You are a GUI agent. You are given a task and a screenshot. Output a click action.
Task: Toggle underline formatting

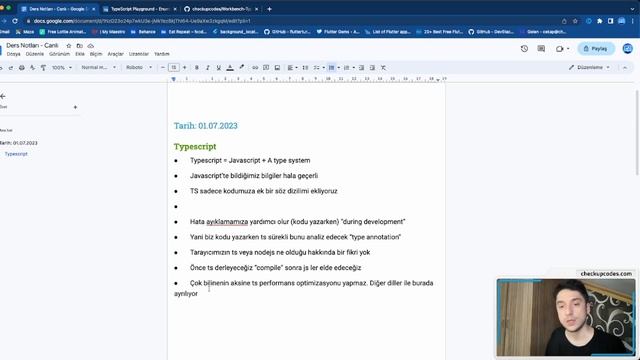point(218,68)
